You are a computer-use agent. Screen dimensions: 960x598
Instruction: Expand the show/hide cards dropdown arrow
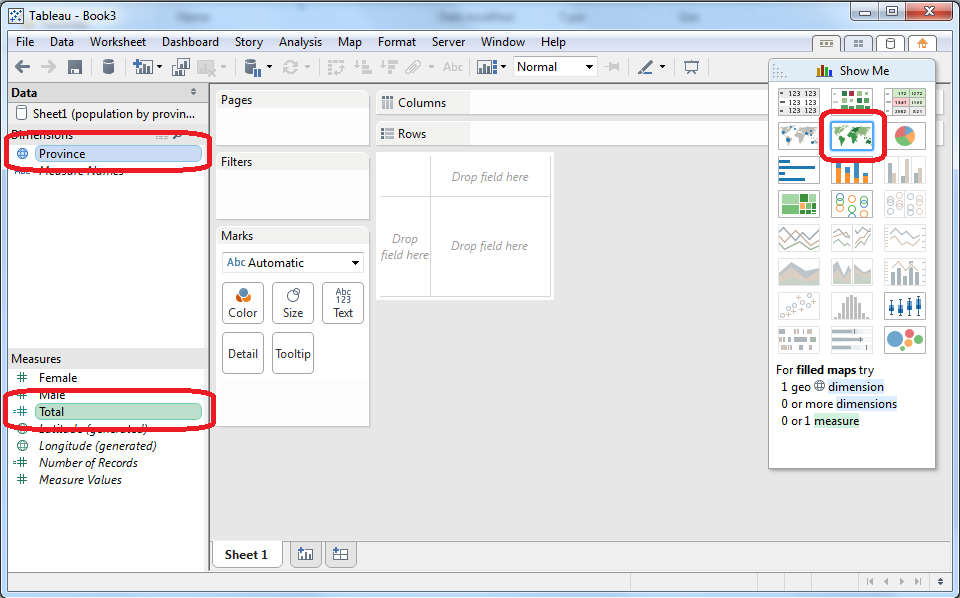point(503,67)
